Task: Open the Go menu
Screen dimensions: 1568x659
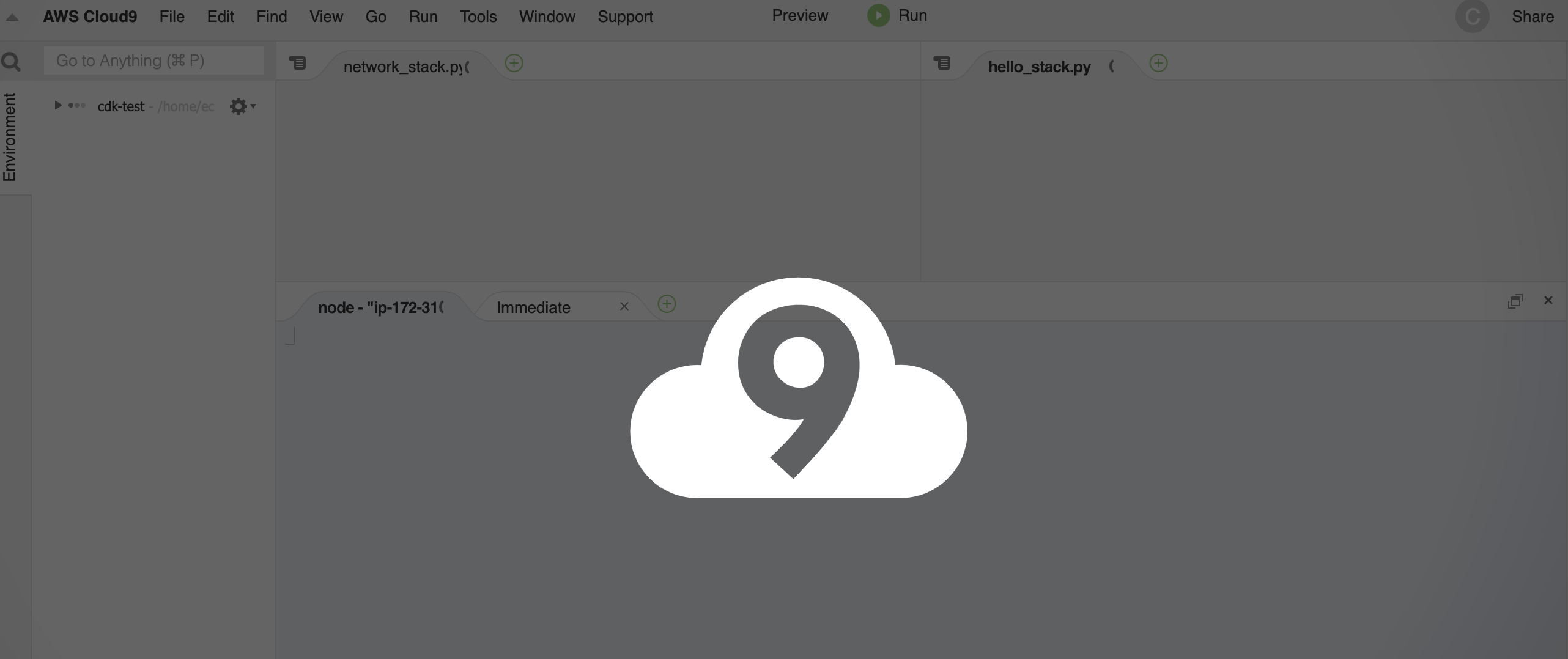Action: (x=376, y=17)
